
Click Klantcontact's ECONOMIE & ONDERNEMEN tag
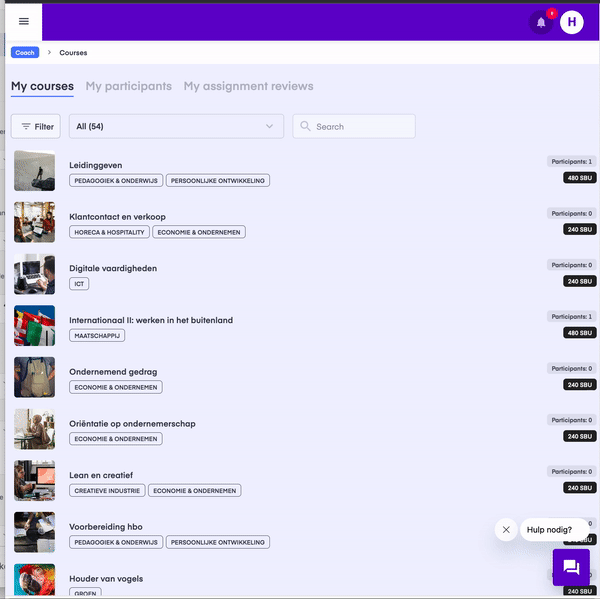(199, 232)
